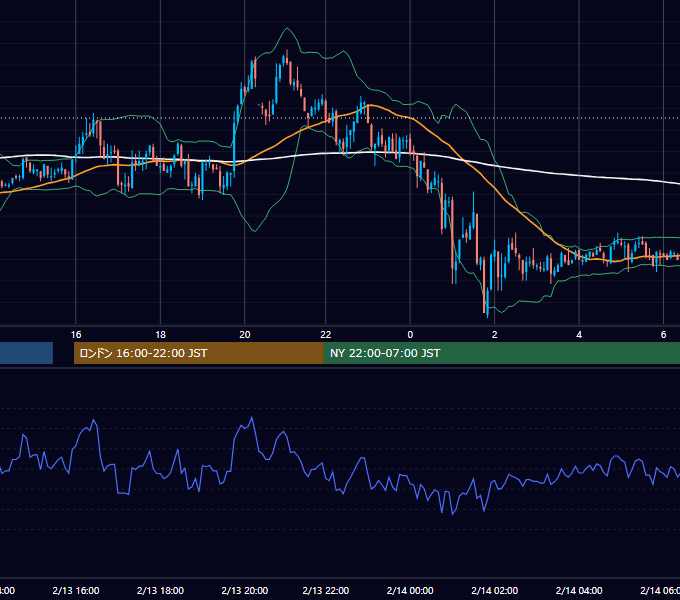Viewport: 680px width, 600px height.
Task: Click hour label 16 under price chart
Action: click(76, 335)
